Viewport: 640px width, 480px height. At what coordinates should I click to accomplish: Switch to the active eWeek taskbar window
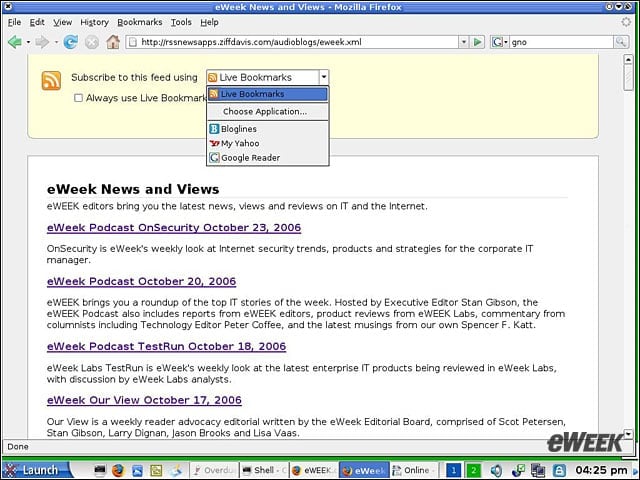(x=364, y=471)
